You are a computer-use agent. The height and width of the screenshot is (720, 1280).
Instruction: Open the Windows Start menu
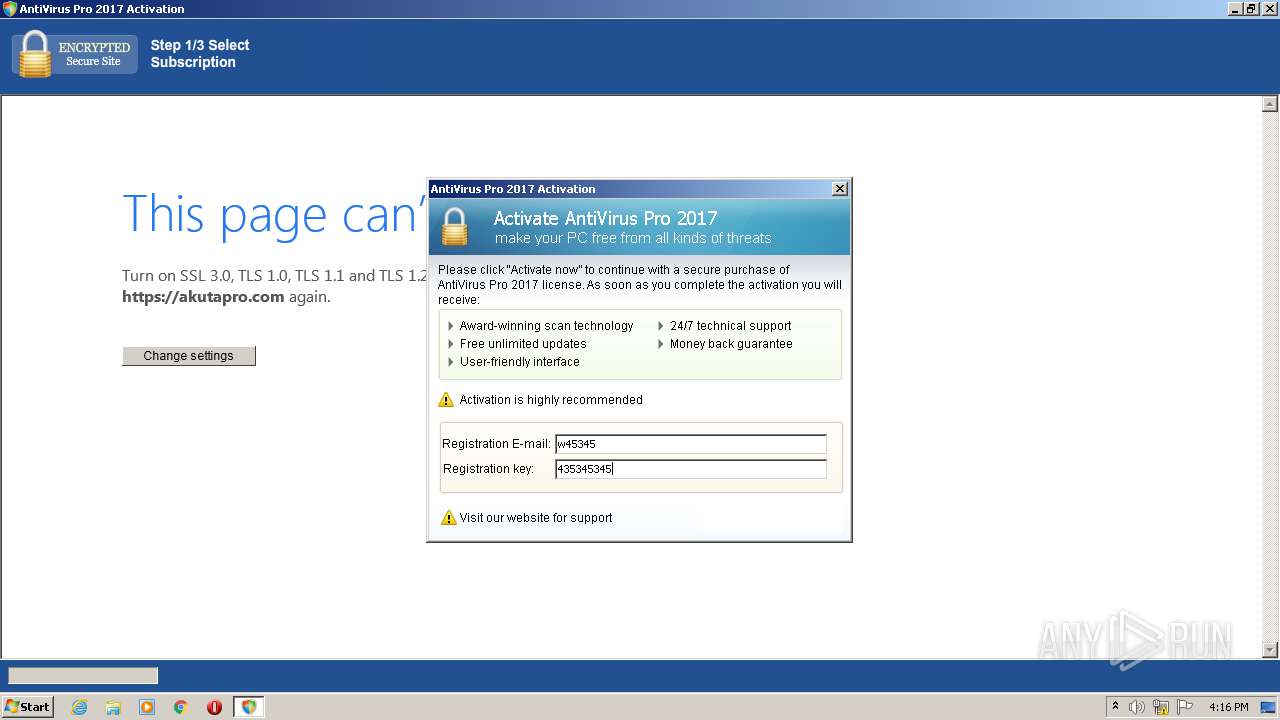(x=28, y=707)
